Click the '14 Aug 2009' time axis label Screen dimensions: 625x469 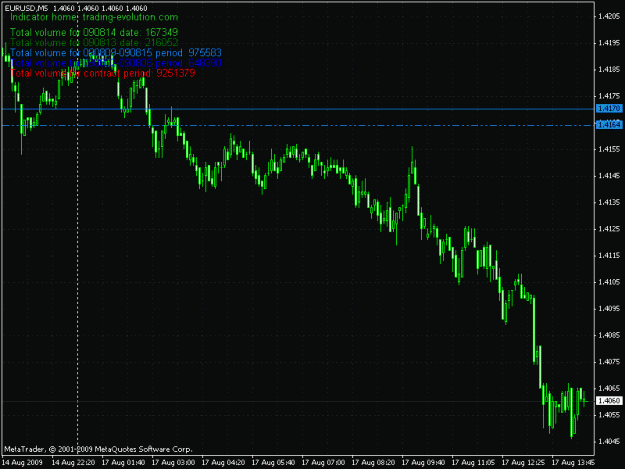coord(22,463)
